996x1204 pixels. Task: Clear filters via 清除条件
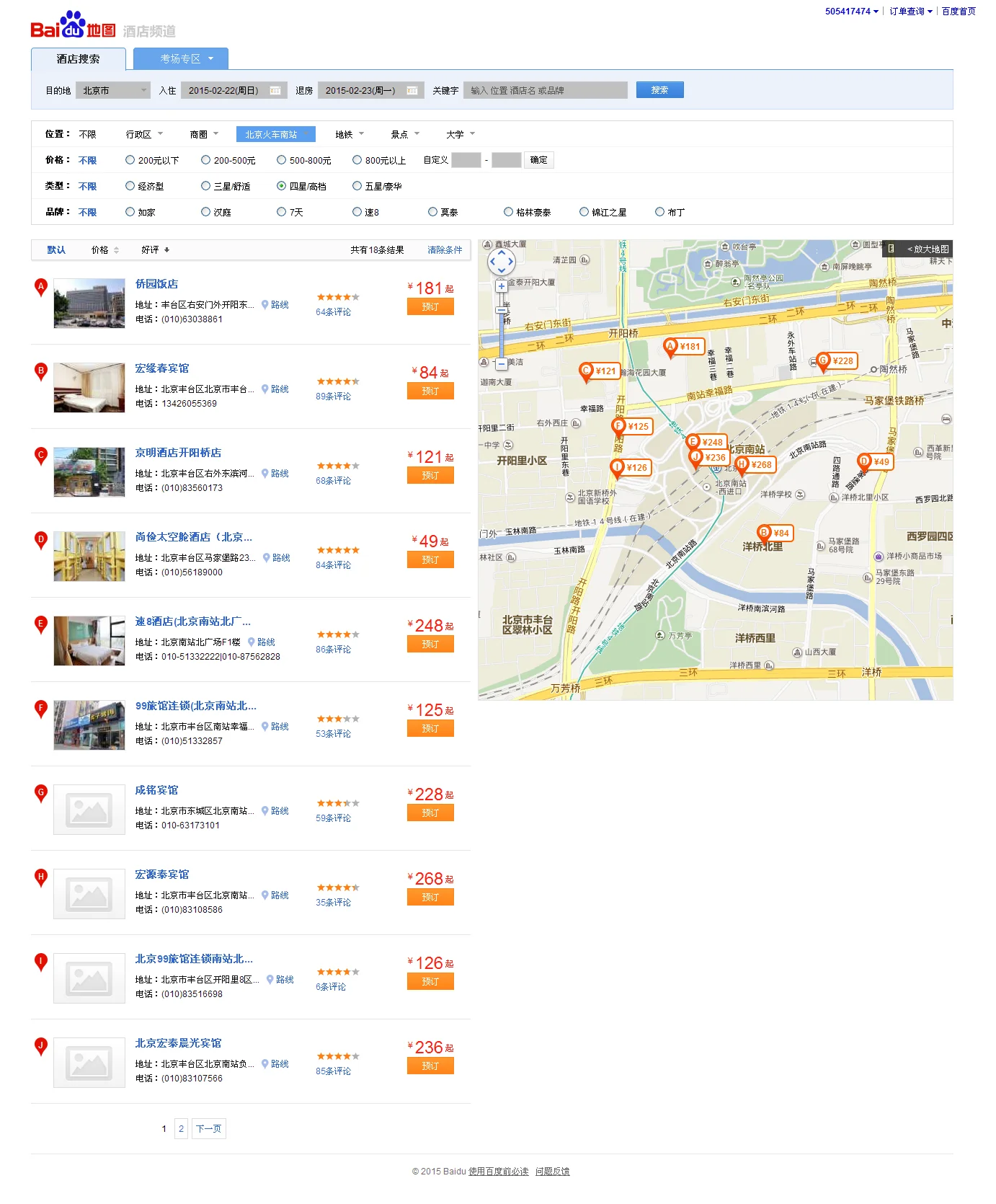click(x=445, y=250)
